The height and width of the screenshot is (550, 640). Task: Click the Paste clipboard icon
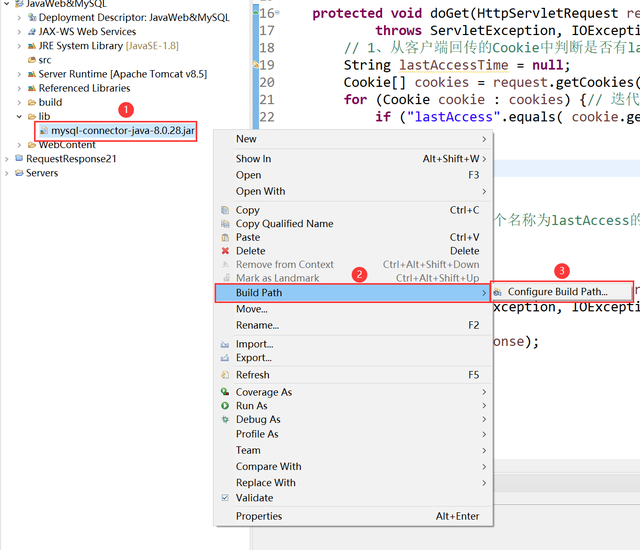(x=225, y=237)
